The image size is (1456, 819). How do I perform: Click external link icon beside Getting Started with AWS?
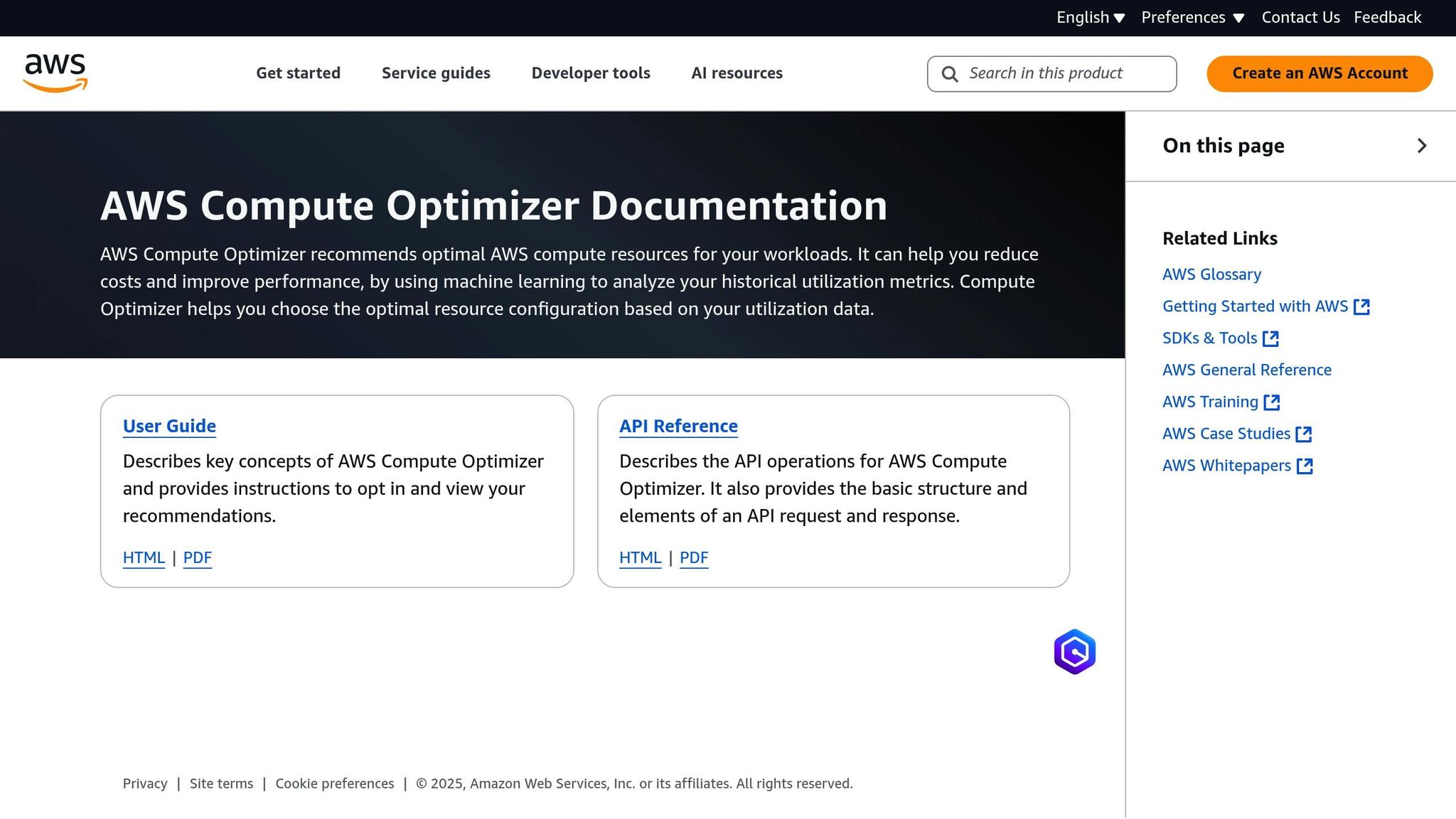1361,306
